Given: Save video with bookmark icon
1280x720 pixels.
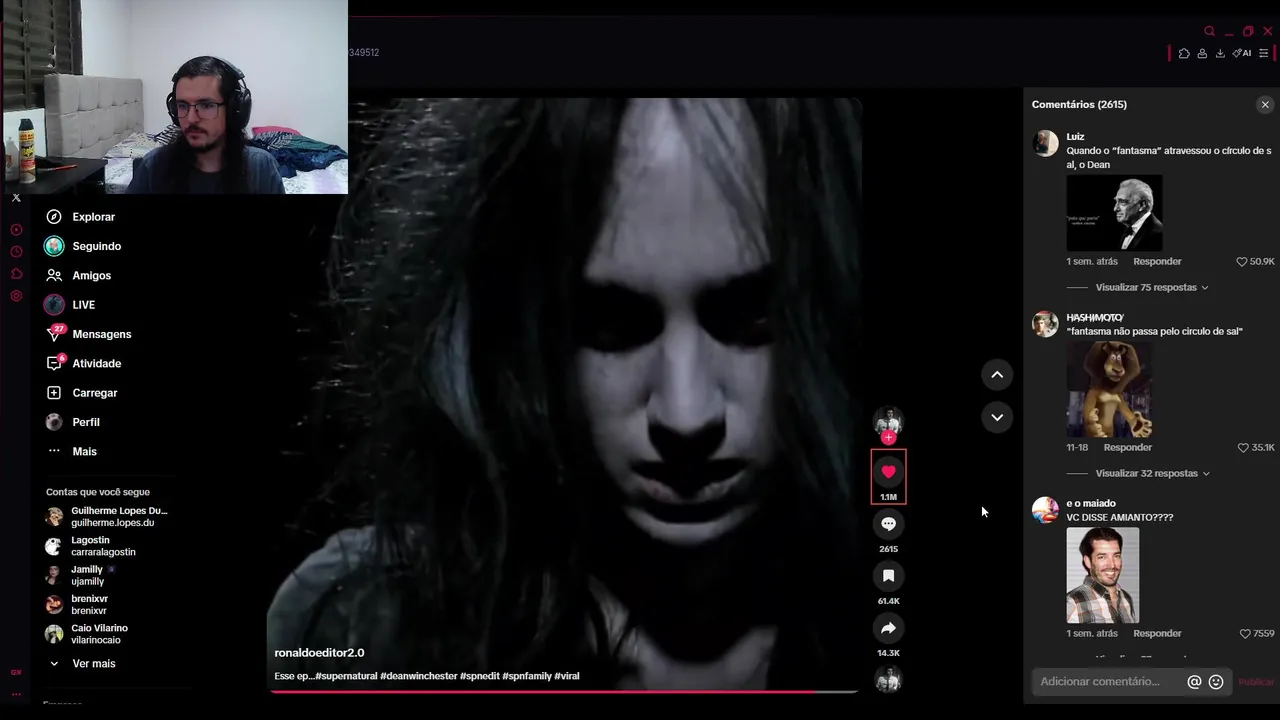Looking at the screenshot, I should pyautogui.click(x=888, y=576).
